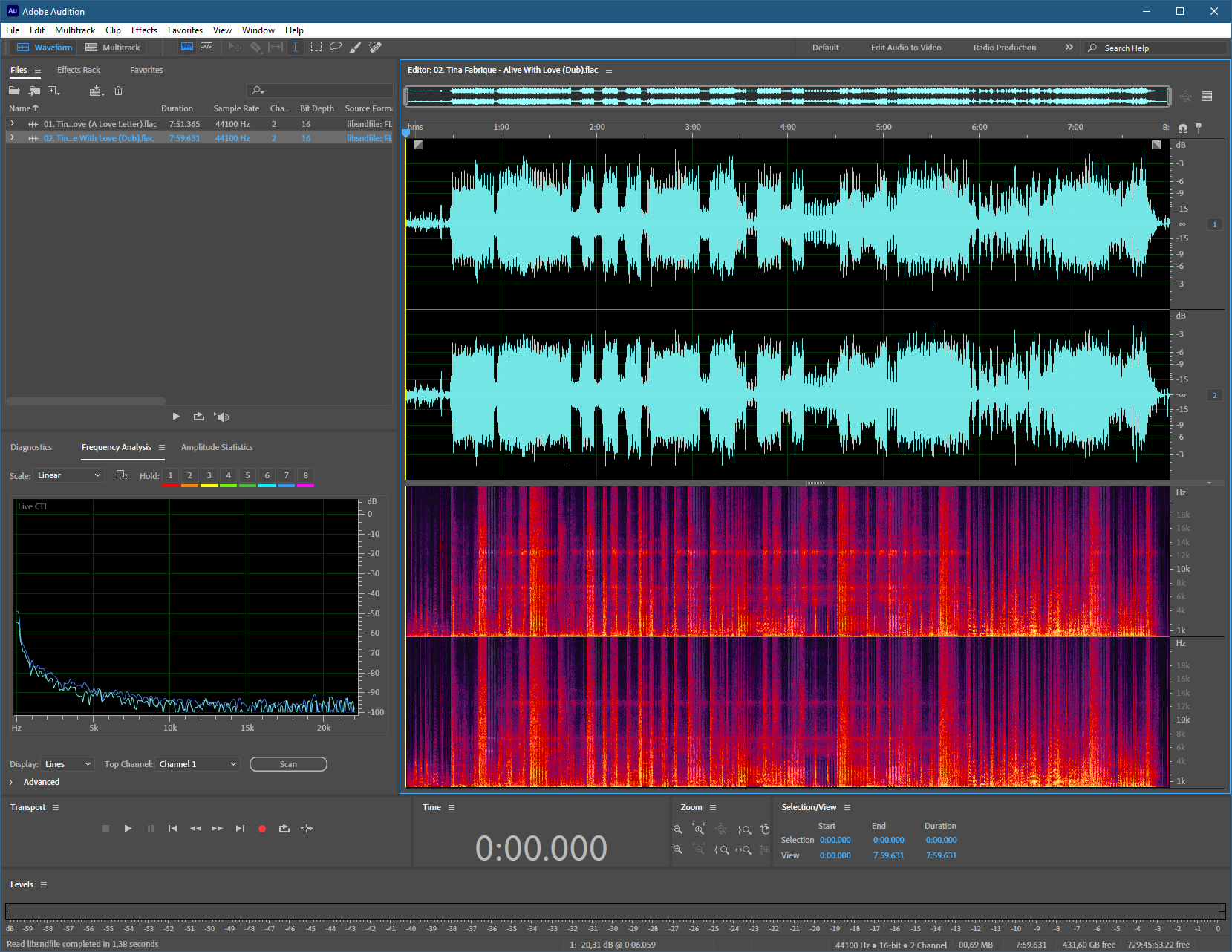Toggle Spectral Frequency Display button

coord(187,47)
